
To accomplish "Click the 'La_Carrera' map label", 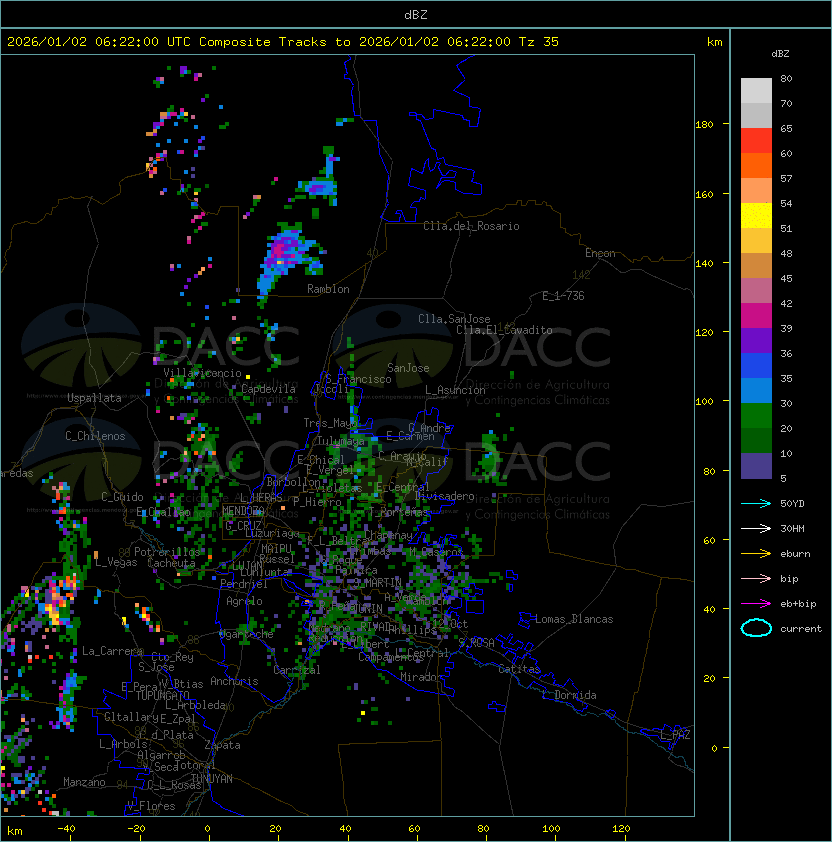I will (x=112, y=651).
